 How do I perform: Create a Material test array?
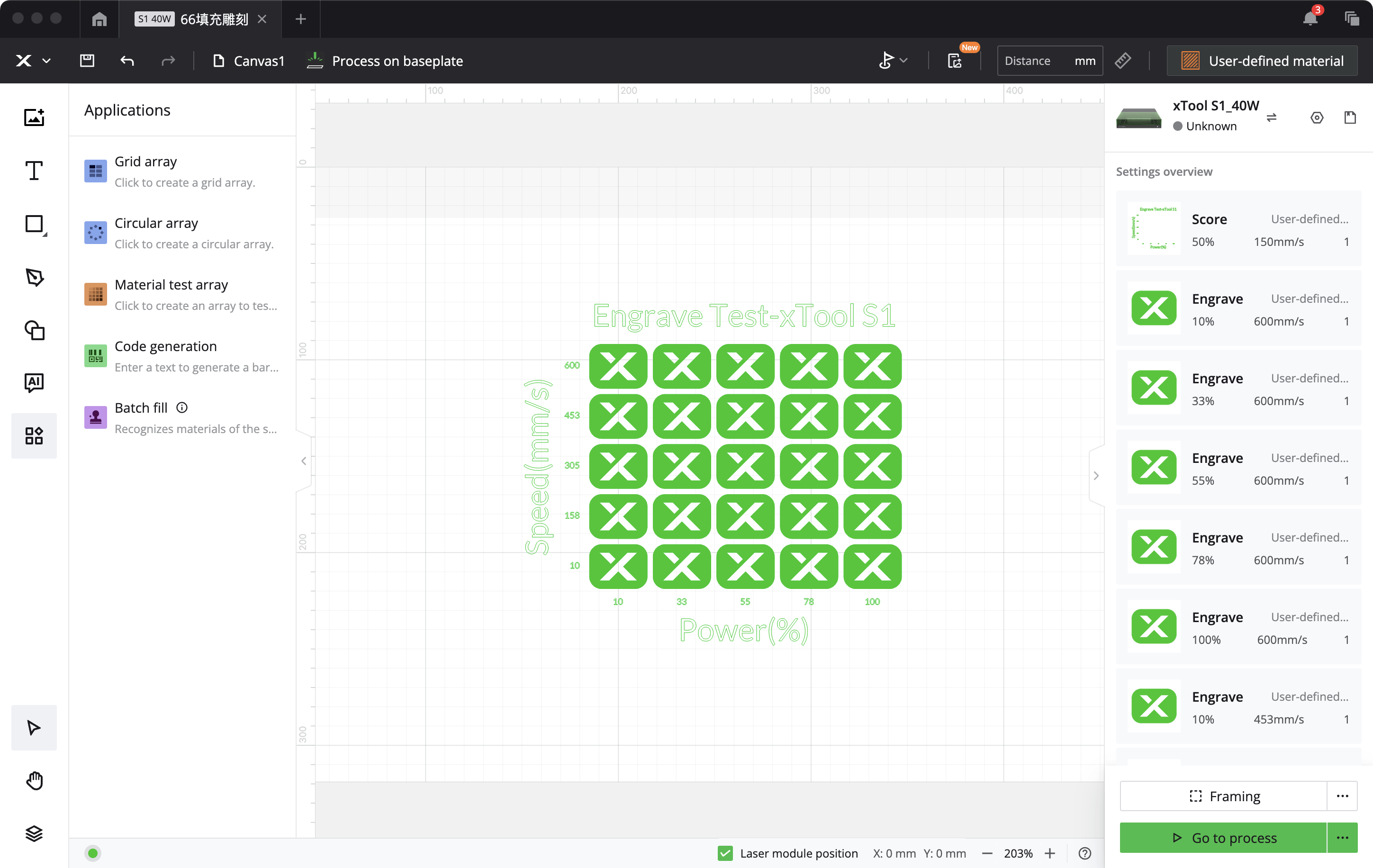coord(182,294)
